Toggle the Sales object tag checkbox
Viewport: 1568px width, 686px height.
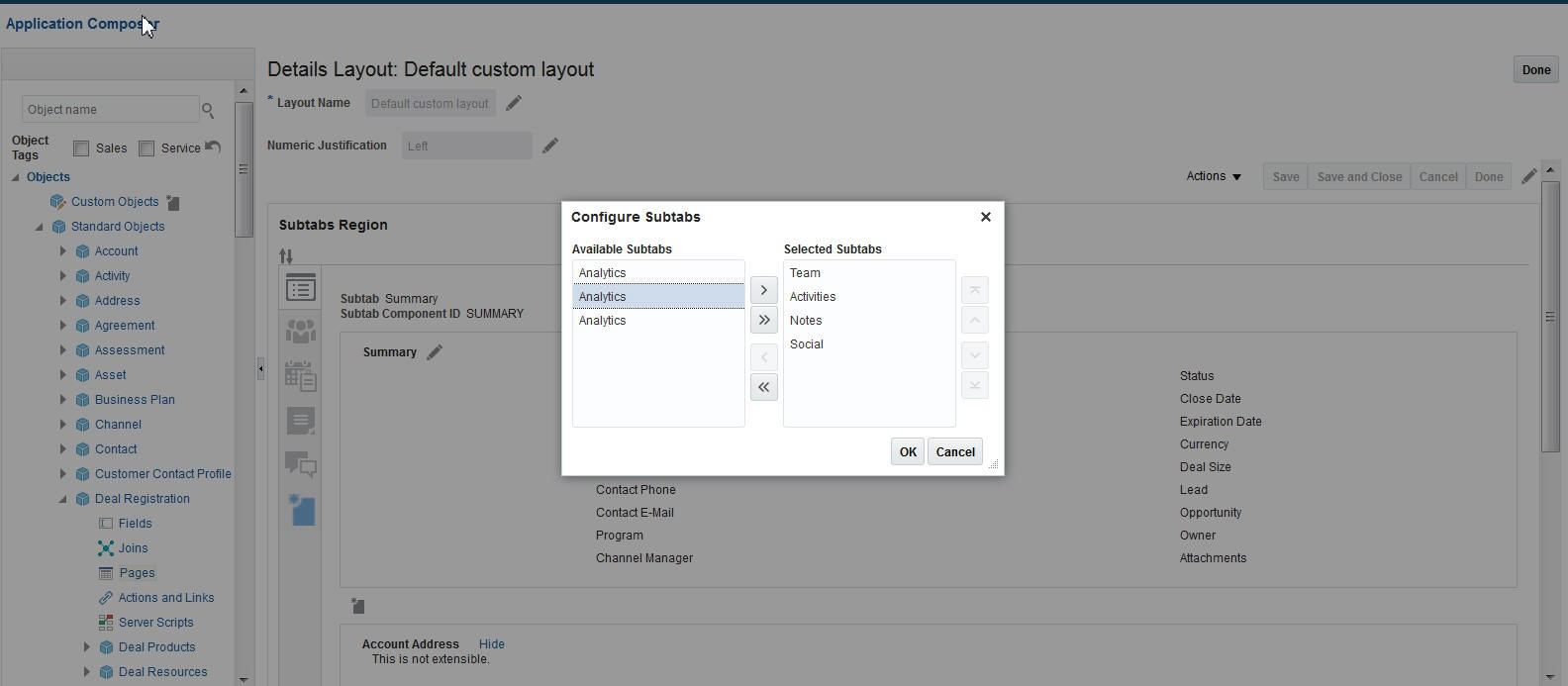click(x=81, y=148)
